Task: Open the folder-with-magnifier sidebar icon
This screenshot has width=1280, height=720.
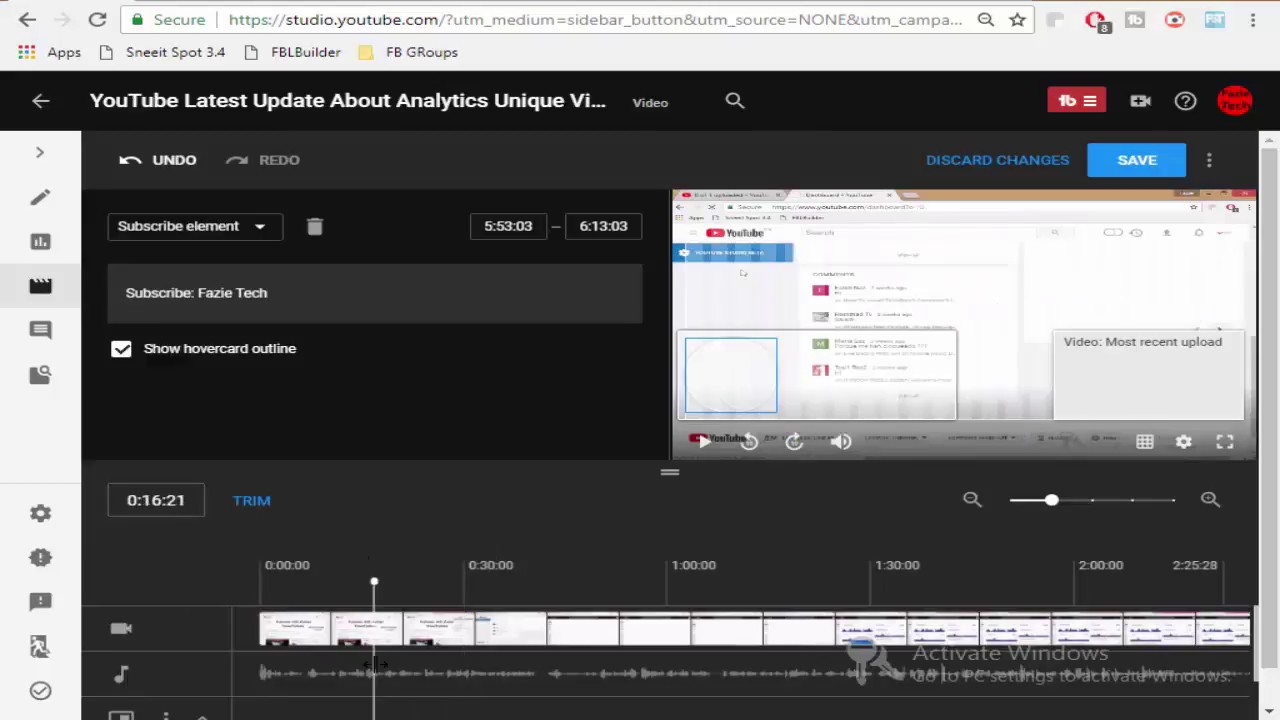Action: point(40,374)
